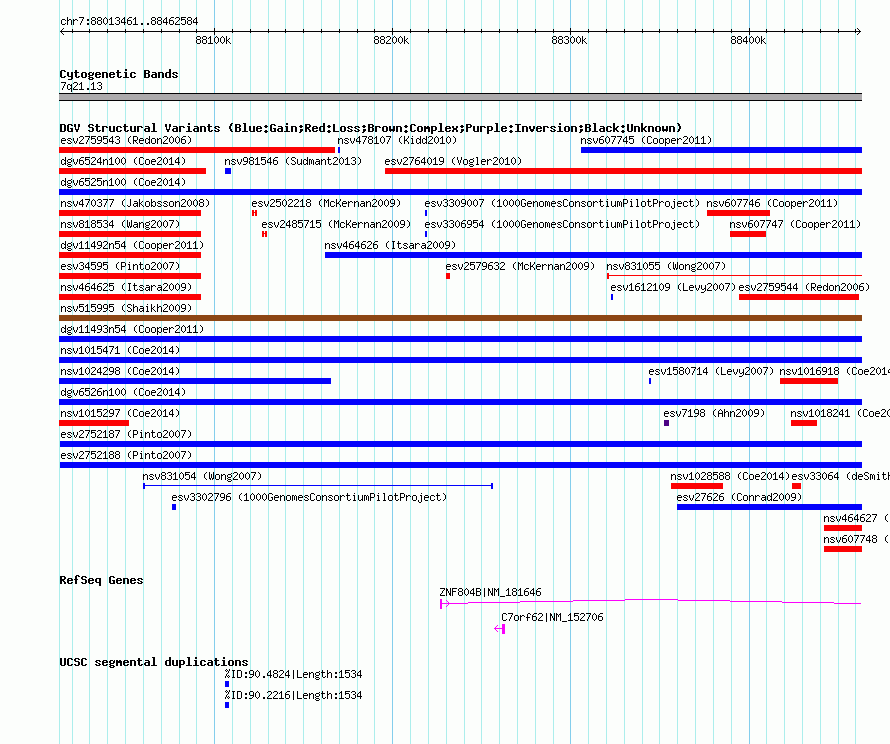890x744 pixels.
Task: Click esv34595 (Pinto2007) label
Action: tap(120, 266)
